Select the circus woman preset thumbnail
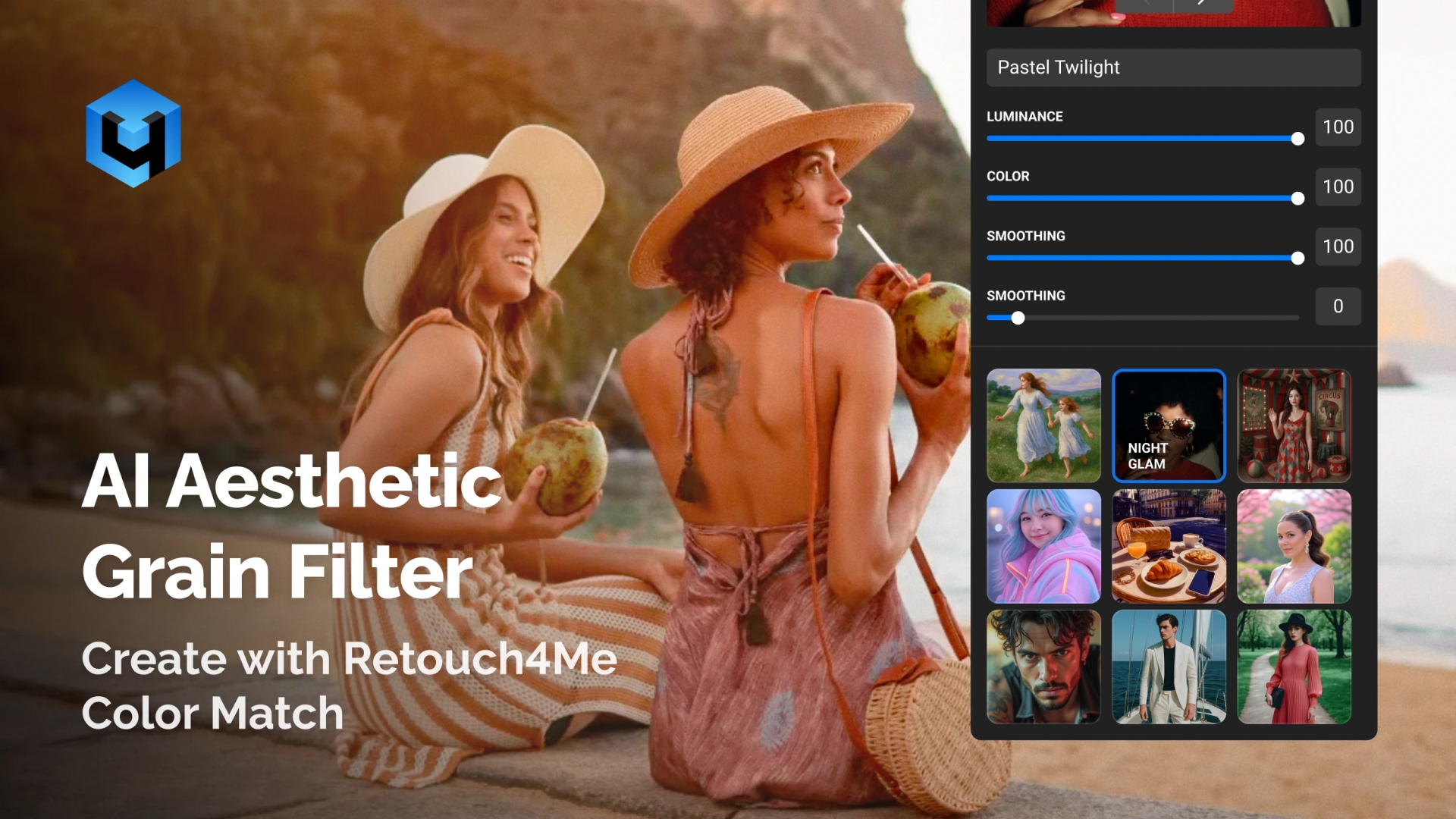 click(1294, 425)
